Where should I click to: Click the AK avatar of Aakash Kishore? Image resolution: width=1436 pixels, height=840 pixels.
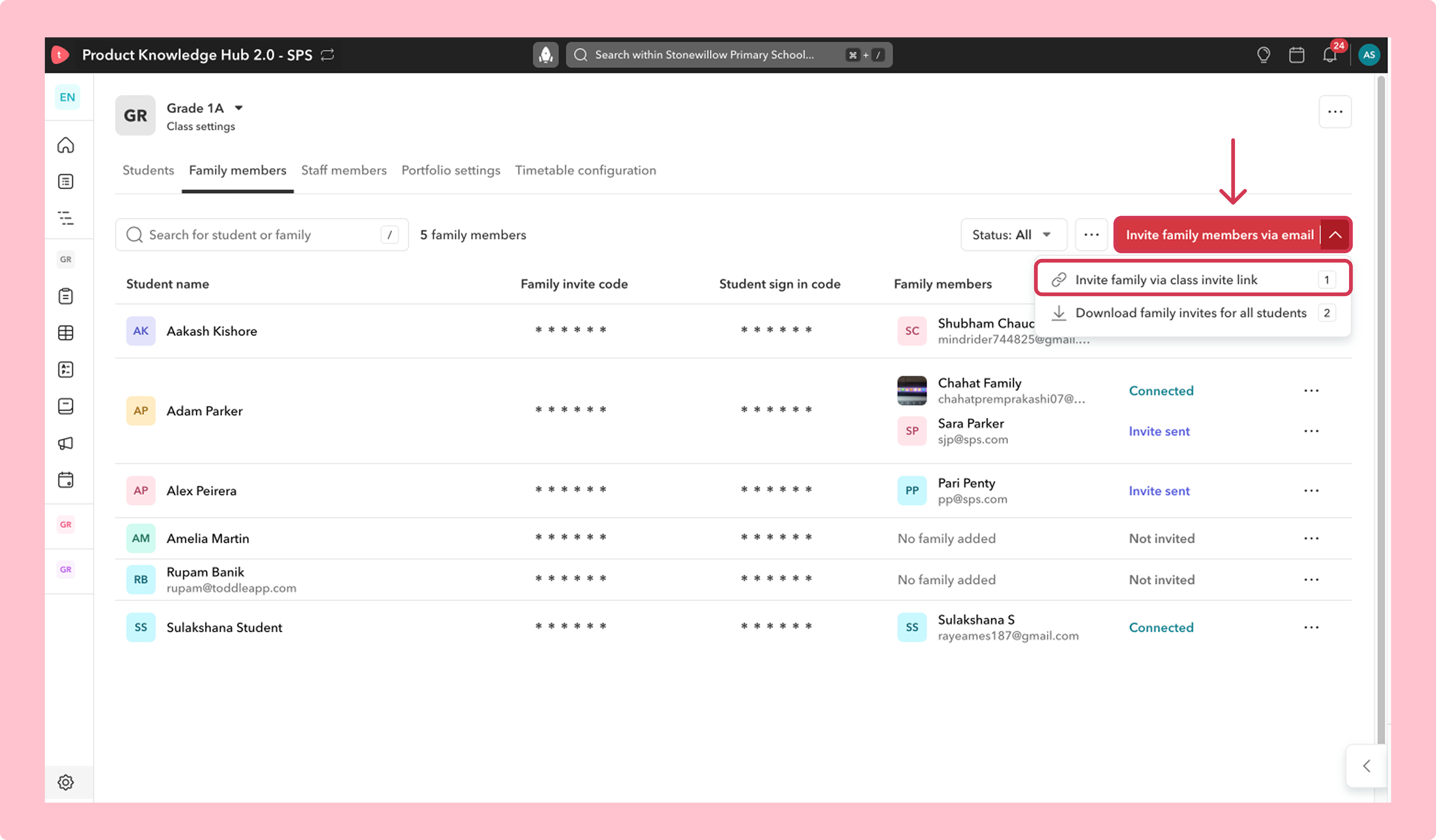[x=140, y=331]
